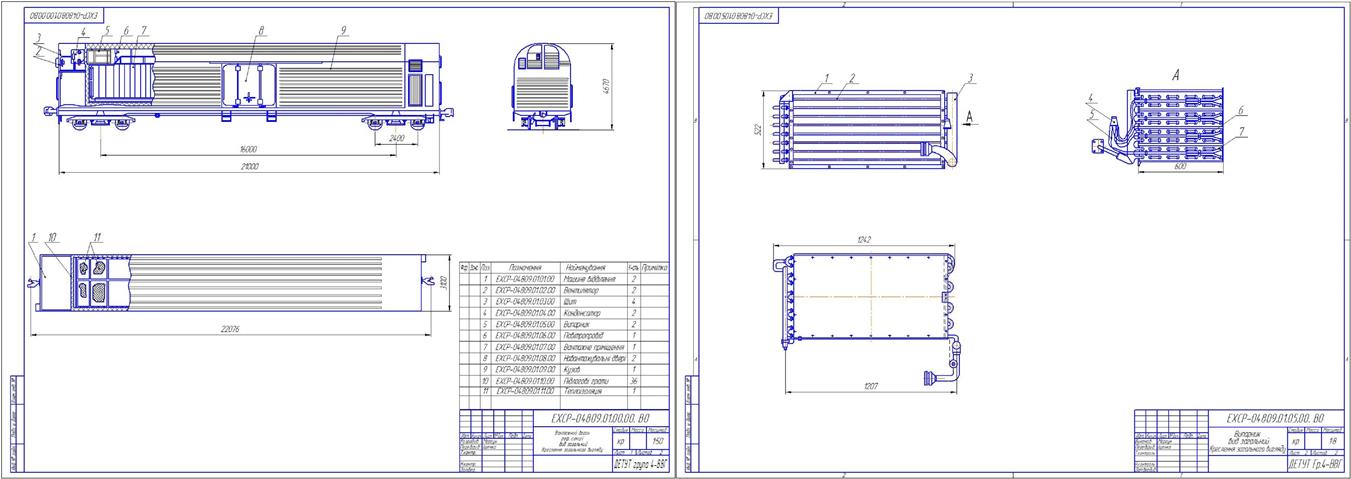The height and width of the screenshot is (479, 1351).
Task: Click the EXCP-04.809.01.05.00 ВО title block designation
Action: click(x=1274, y=418)
